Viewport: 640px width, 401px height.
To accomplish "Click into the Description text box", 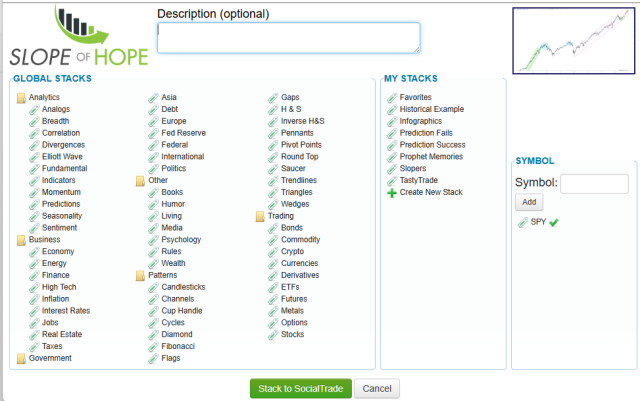I will point(288,37).
